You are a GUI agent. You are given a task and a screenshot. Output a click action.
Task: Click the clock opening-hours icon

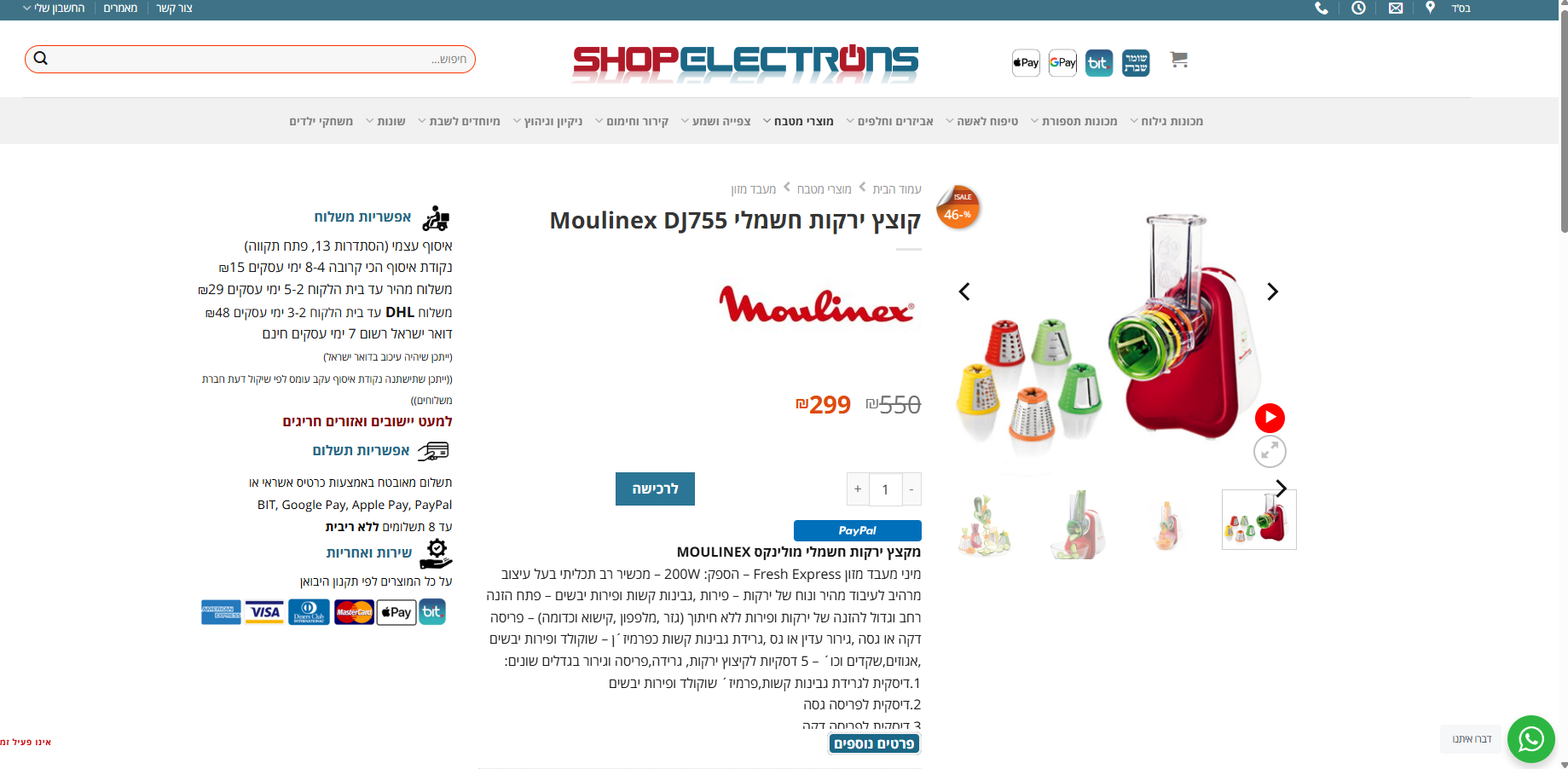(1359, 8)
